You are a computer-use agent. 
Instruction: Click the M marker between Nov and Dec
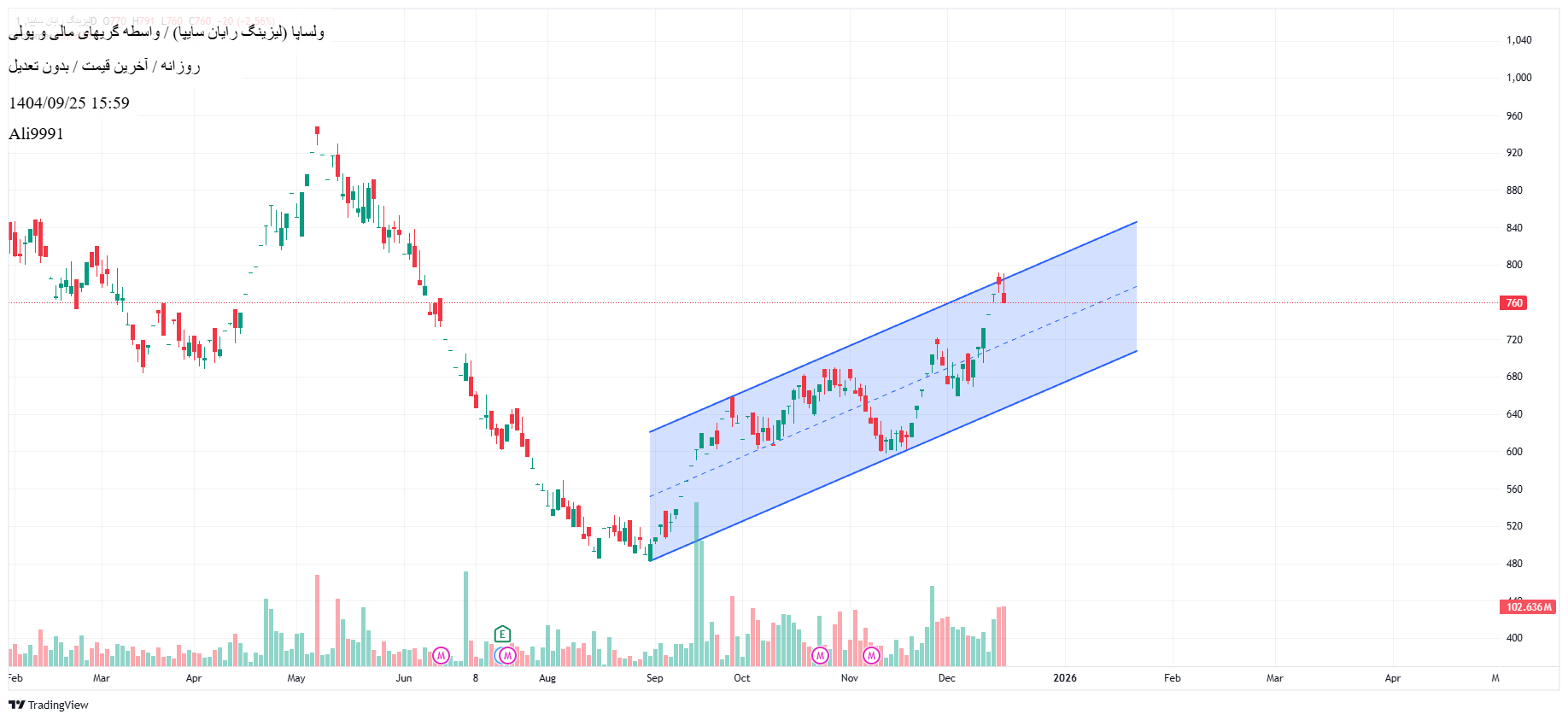click(871, 656)
